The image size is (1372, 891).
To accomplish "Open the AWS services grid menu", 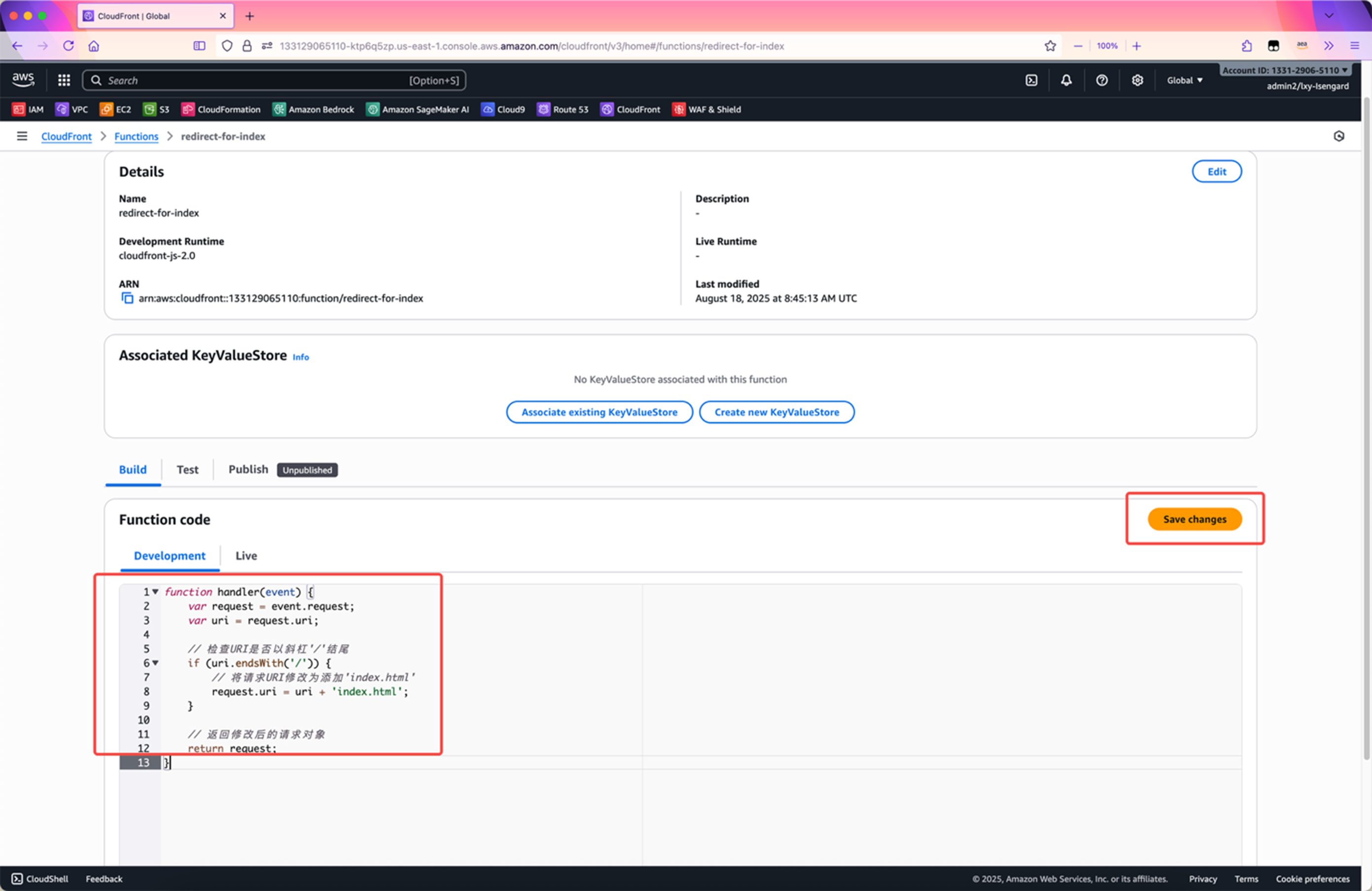I will 64,80.
